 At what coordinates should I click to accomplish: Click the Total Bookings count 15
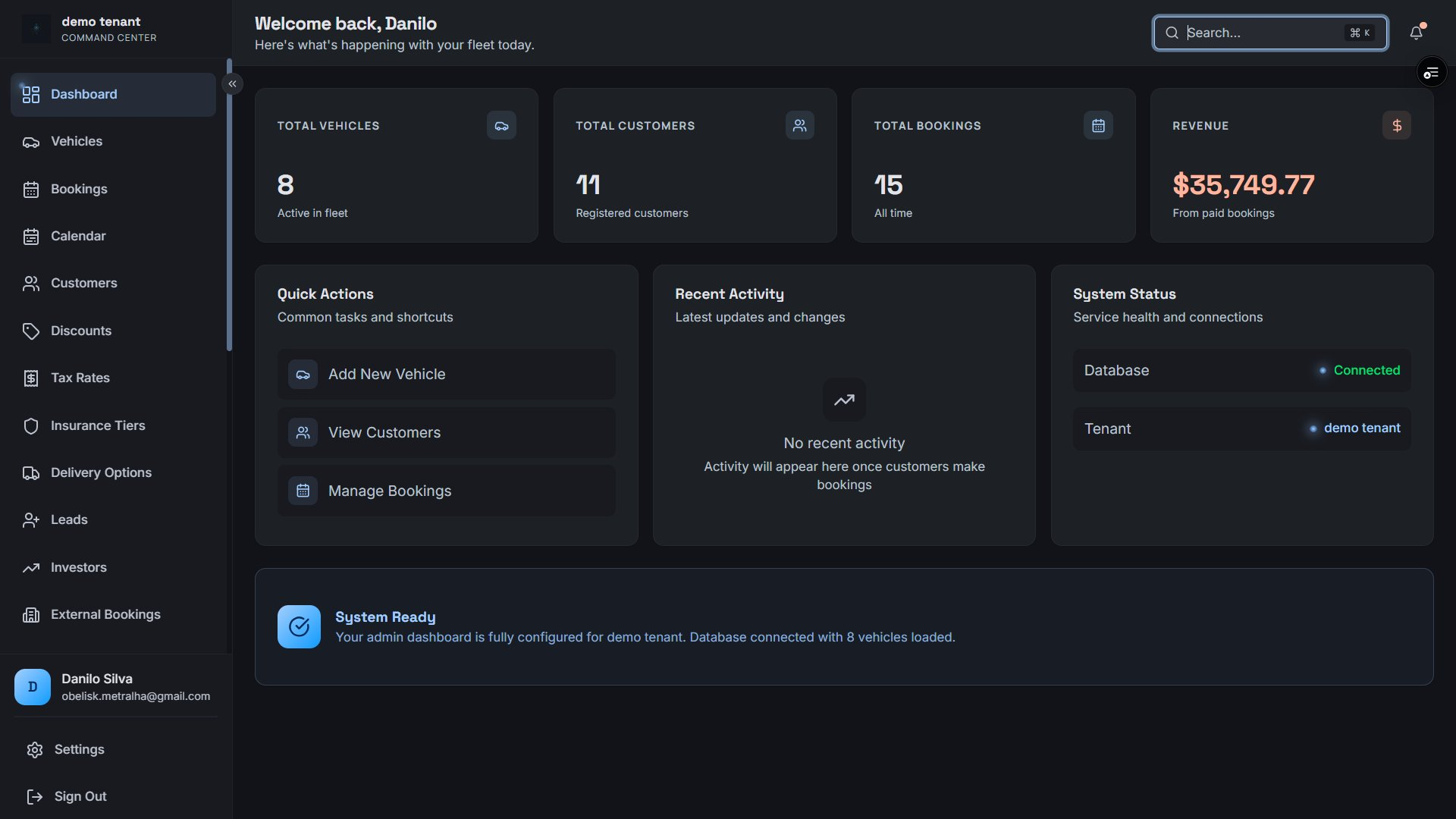(888, 185)
